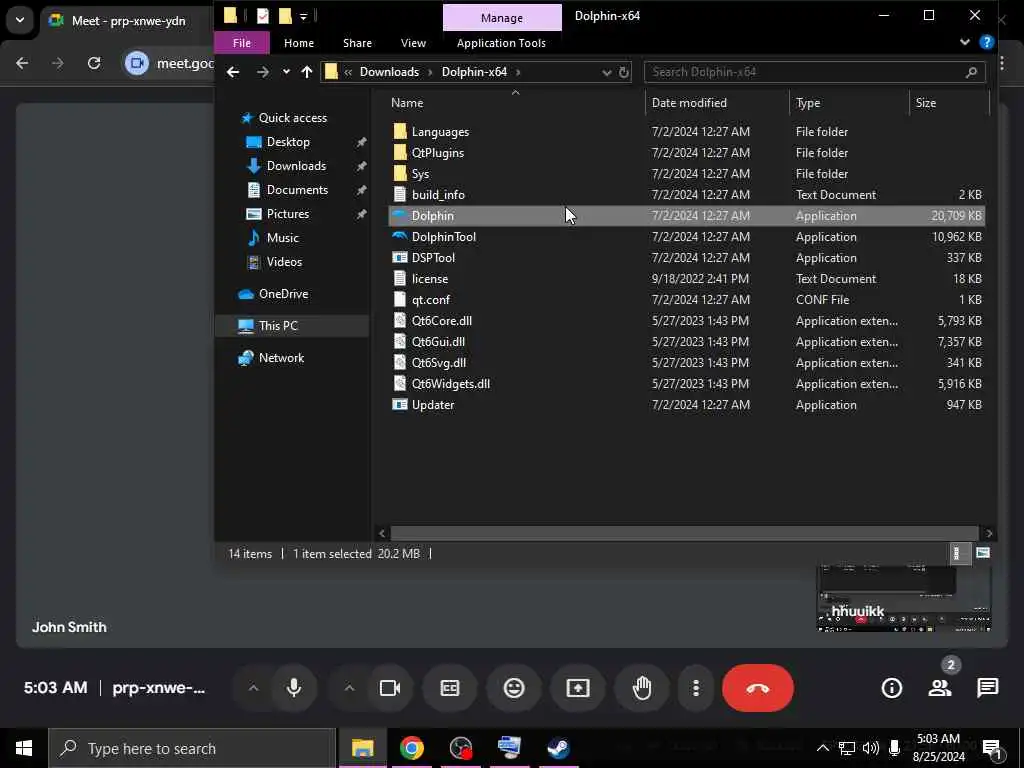Click the present screen button
This screenshot has height=768, width=1024.
point(578,688)
